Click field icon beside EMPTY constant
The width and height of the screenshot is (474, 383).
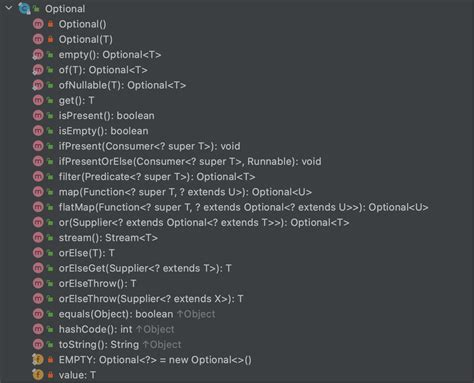38,360
